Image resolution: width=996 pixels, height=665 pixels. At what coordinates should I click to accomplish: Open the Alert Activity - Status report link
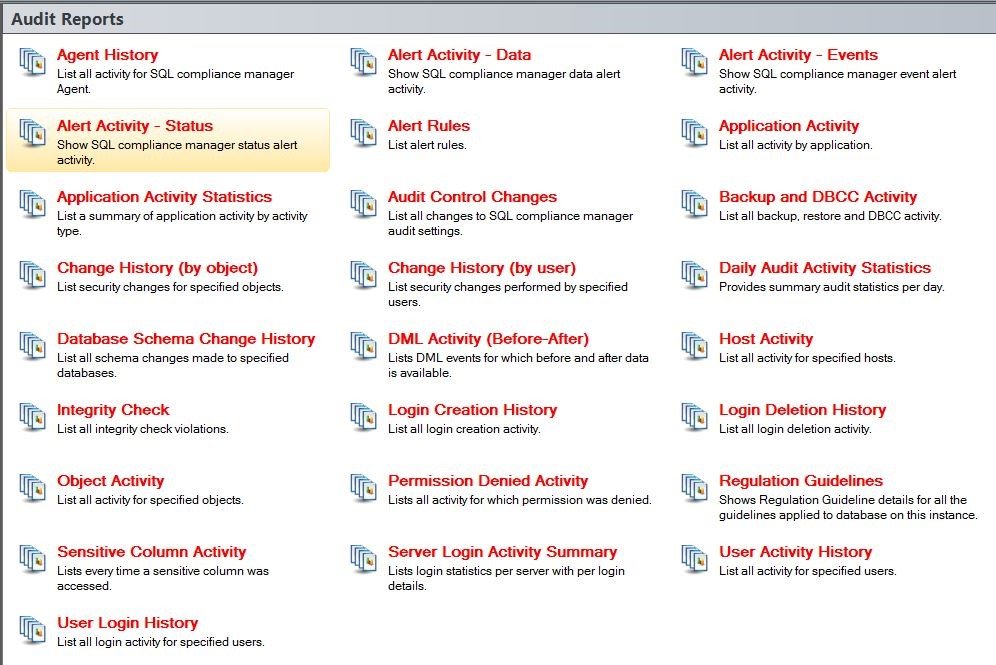coord(135,126)
